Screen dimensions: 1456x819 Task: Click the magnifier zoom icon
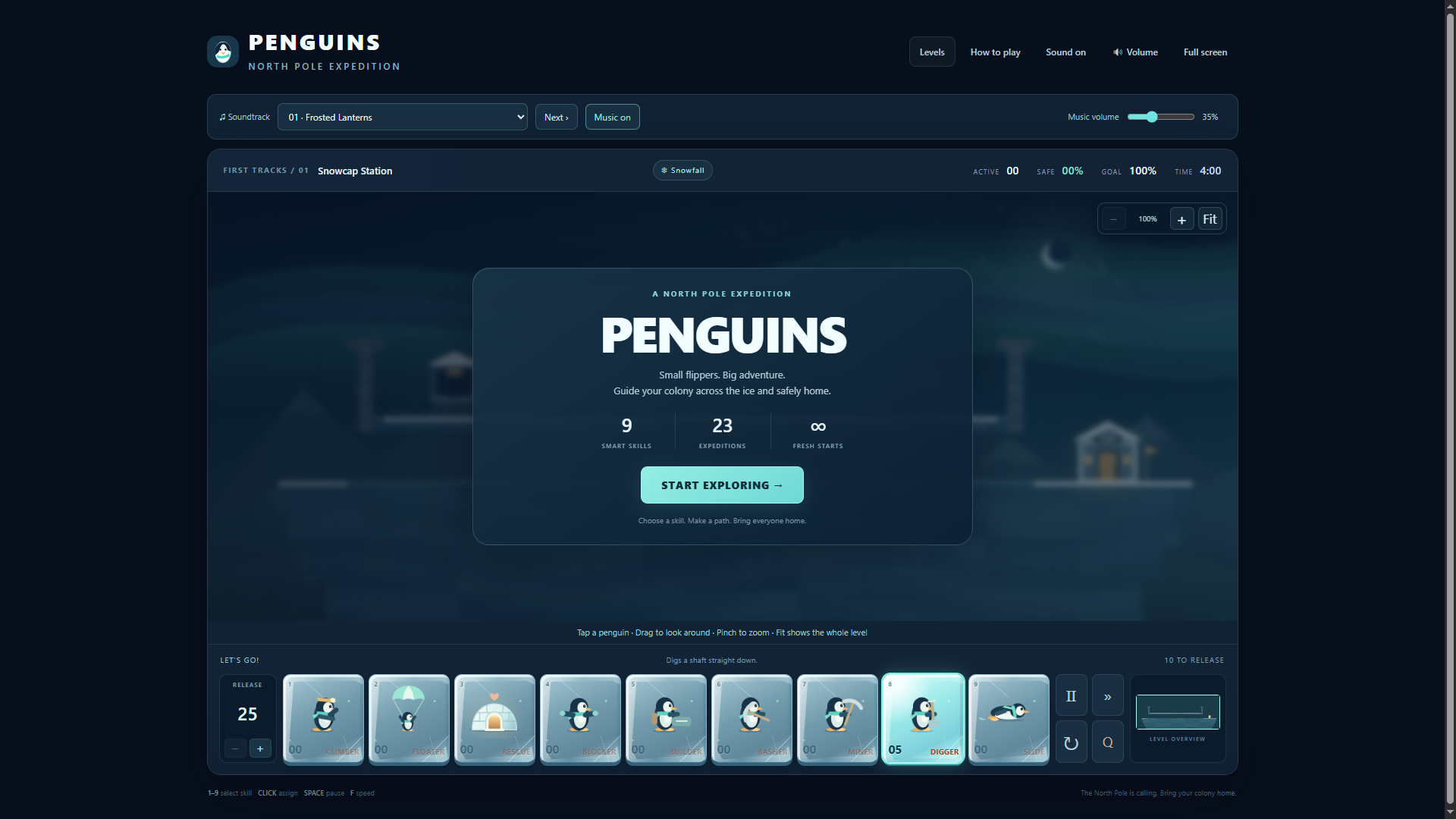pos(1107,742)
